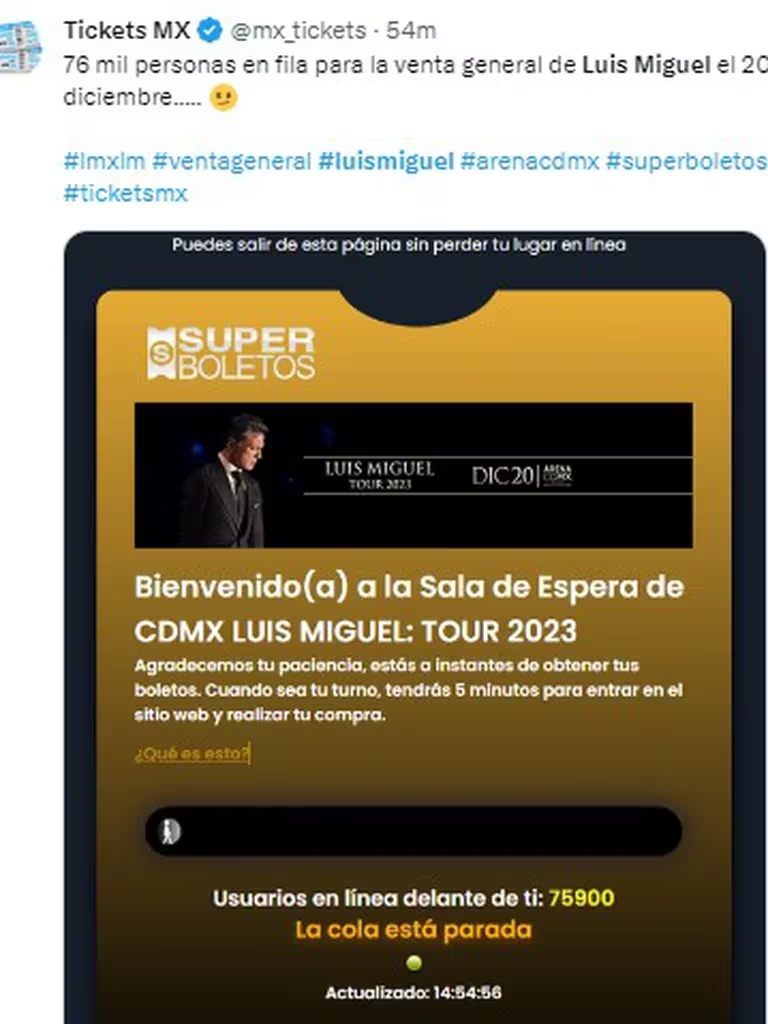Image resolution: width=768 pixels, height=1024 pixels.
Task: Open the Tickets MX profile avatar
Action: click(x=20, y=46)
